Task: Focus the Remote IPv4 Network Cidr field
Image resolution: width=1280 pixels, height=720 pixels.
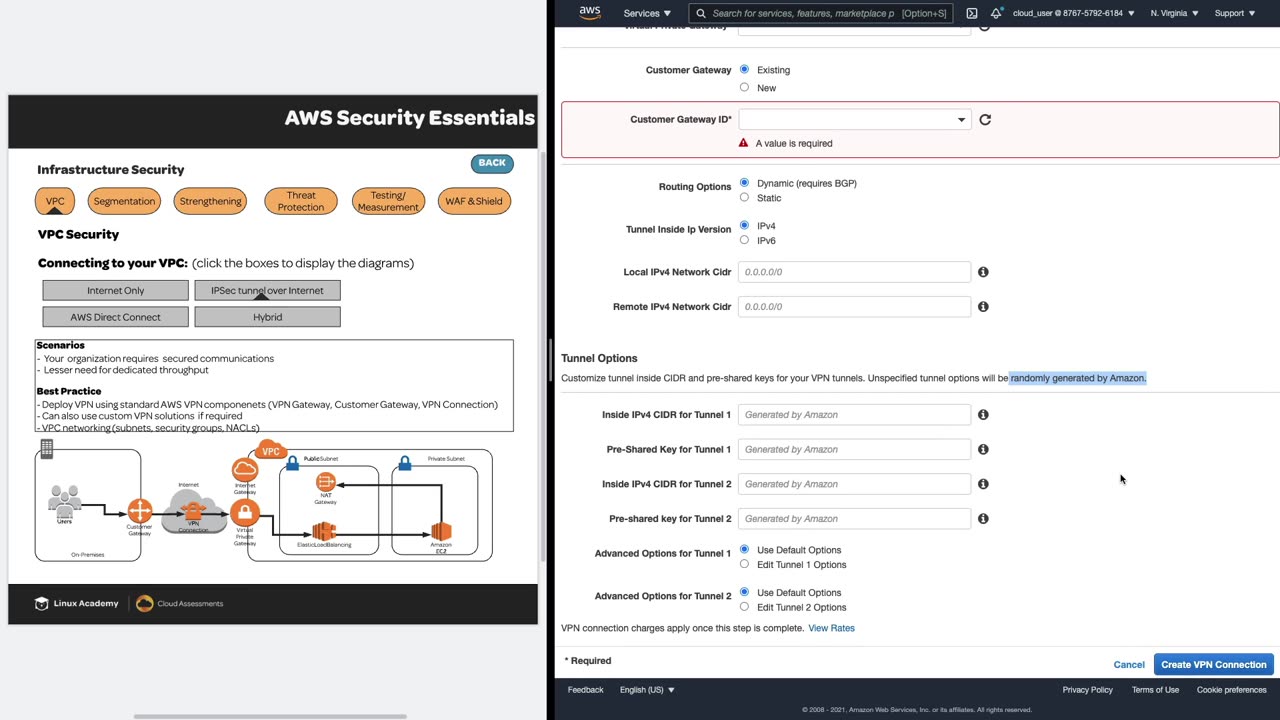Action: click(x=854, y=307)
